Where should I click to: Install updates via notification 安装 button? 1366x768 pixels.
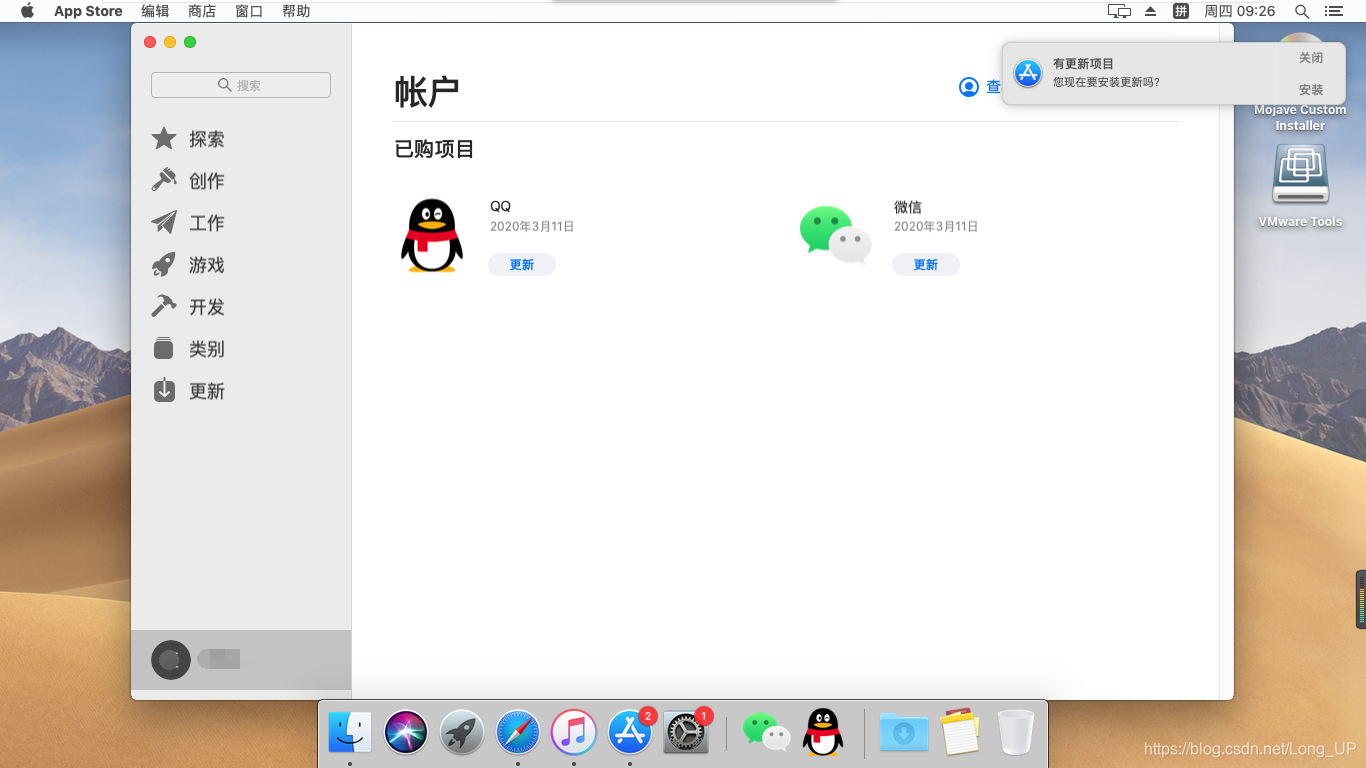click(1311, 90)
